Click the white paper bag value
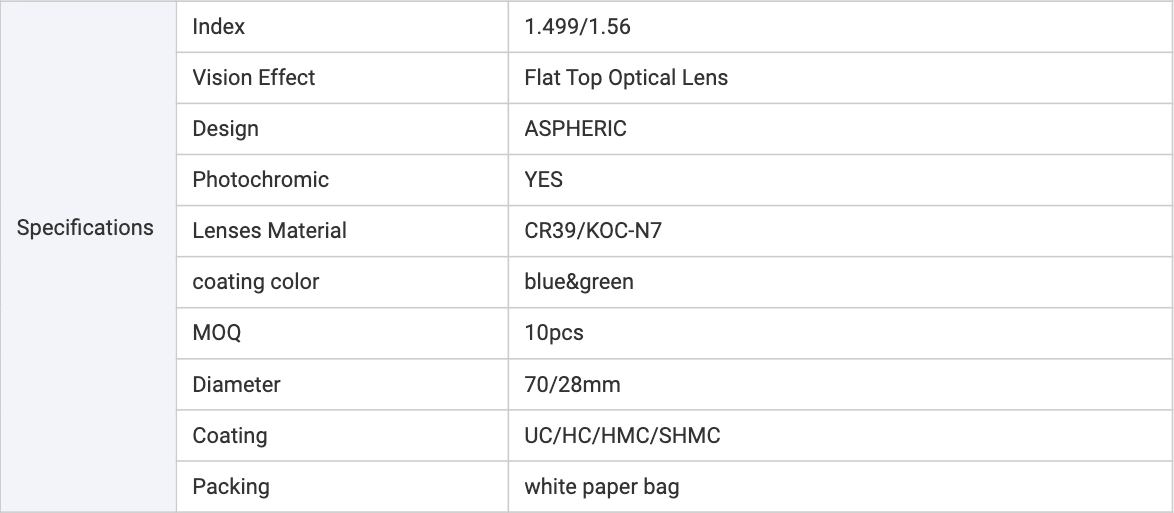 pos(602,487)
